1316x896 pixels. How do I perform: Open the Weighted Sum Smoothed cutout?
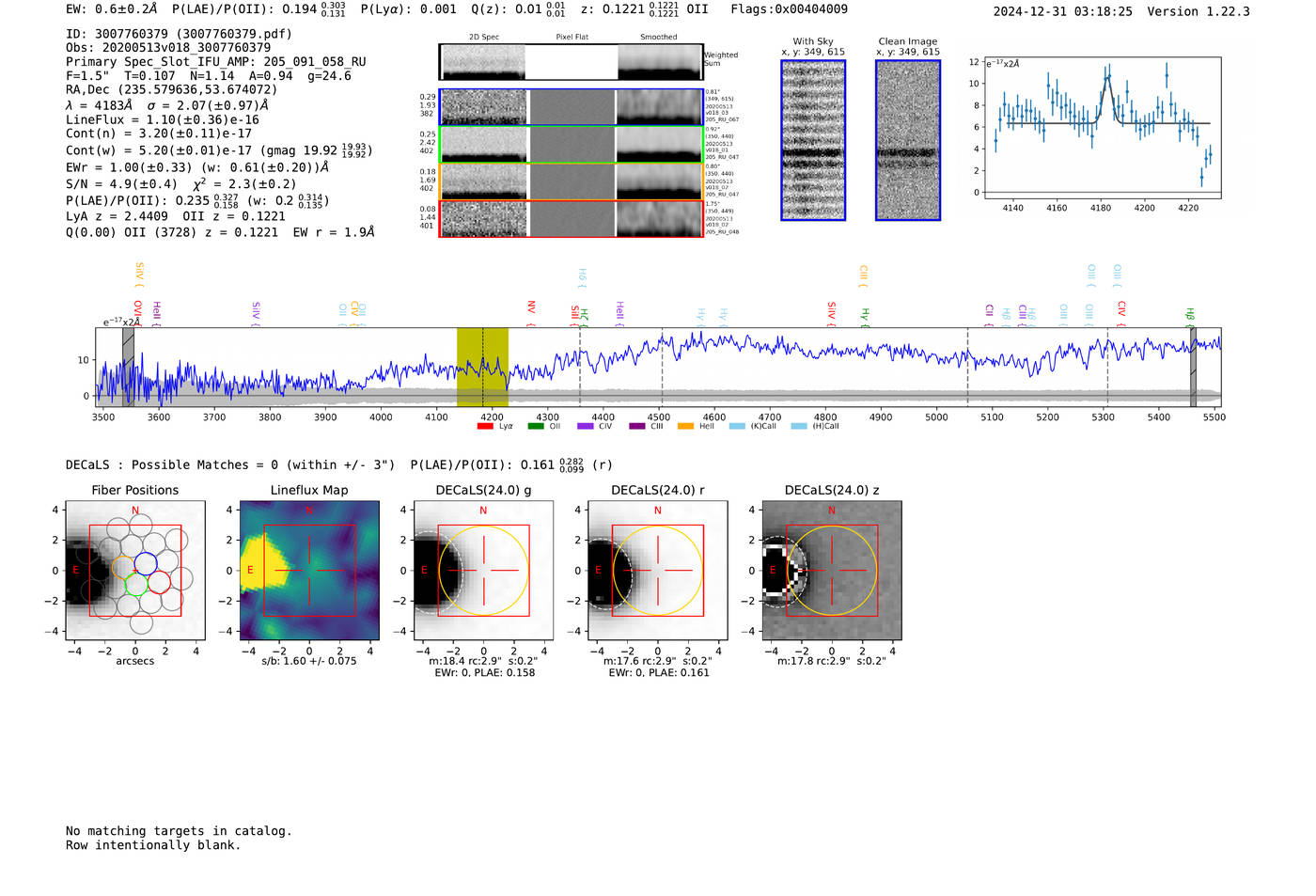coord(660,62)
